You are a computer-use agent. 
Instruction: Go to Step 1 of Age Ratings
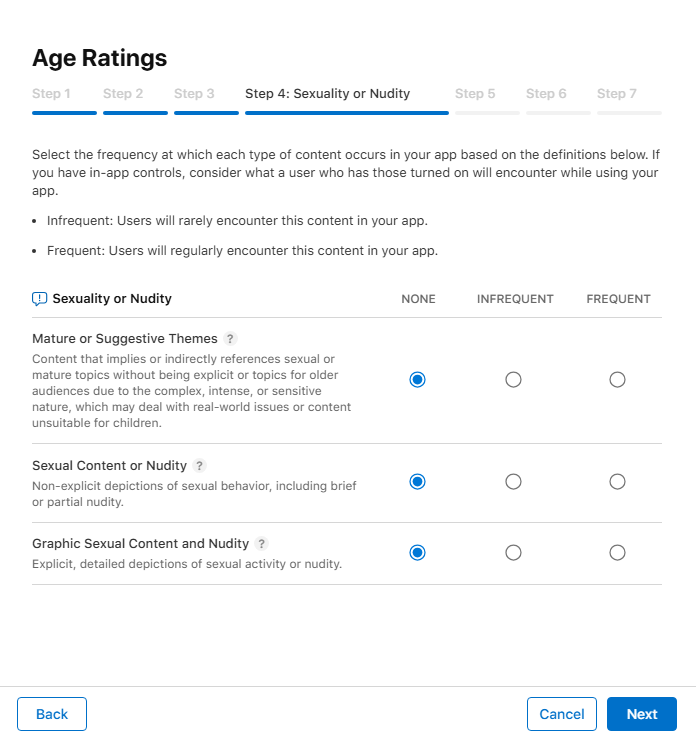(52, 94)
